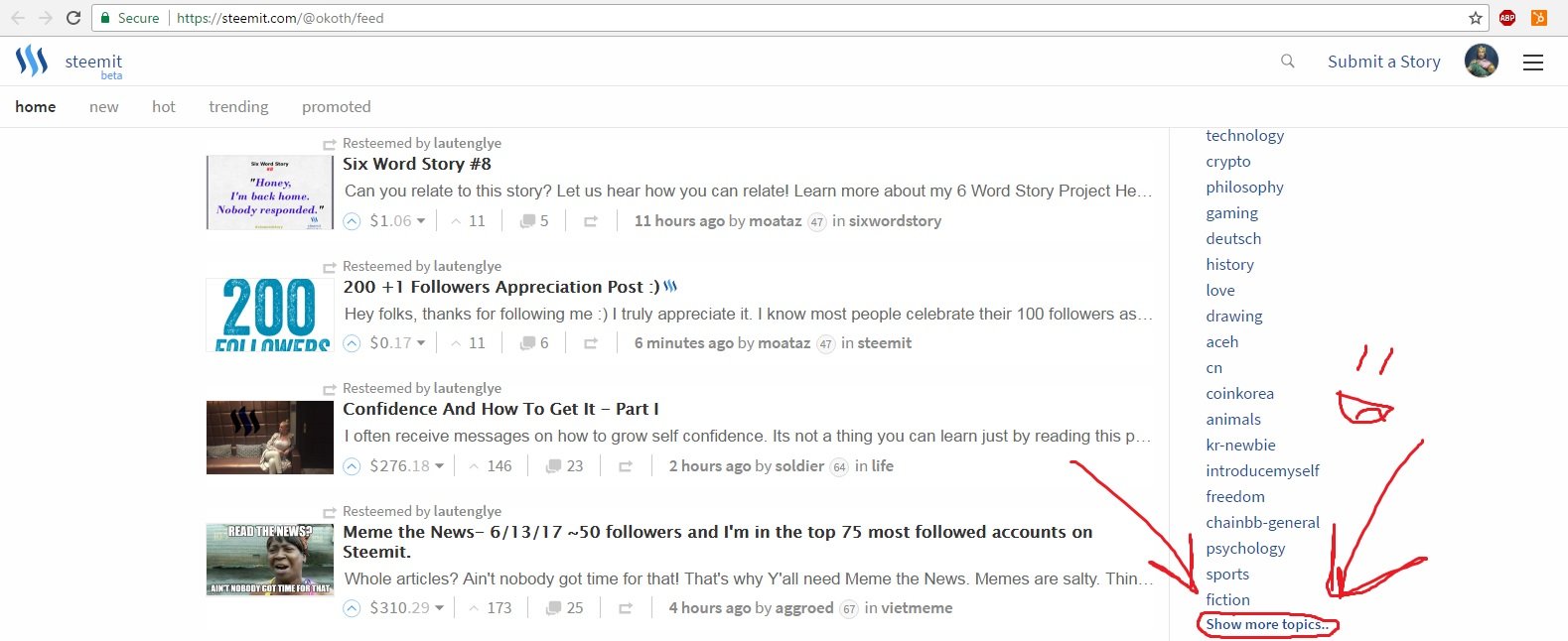Open 25 comments on Meme the News post
This screenshot has height=641, width=1568.
[564, 608]
